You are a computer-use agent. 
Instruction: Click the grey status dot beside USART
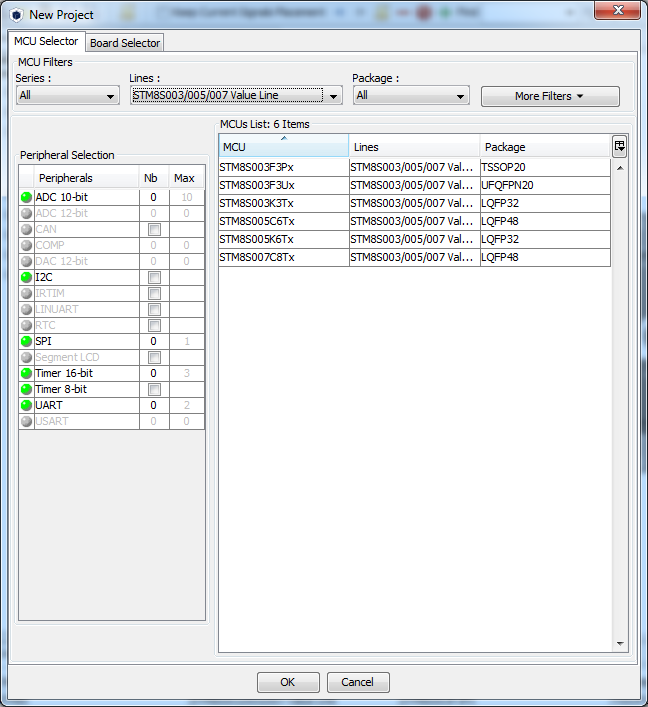(x=27, y=421)
